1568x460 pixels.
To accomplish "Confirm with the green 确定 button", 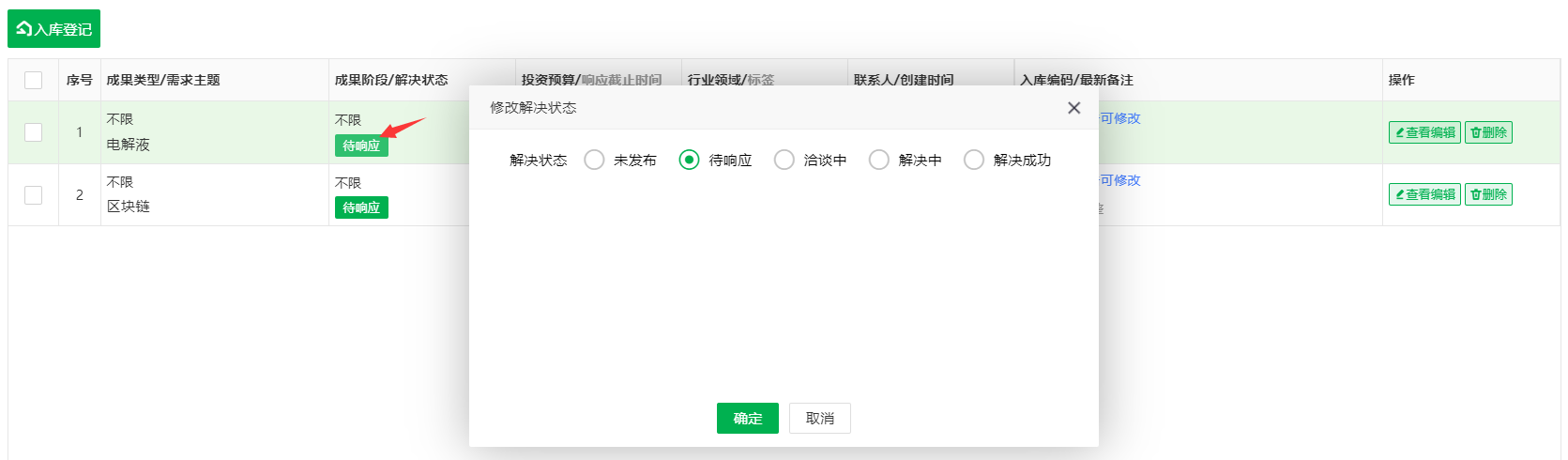I will (747, 419).
